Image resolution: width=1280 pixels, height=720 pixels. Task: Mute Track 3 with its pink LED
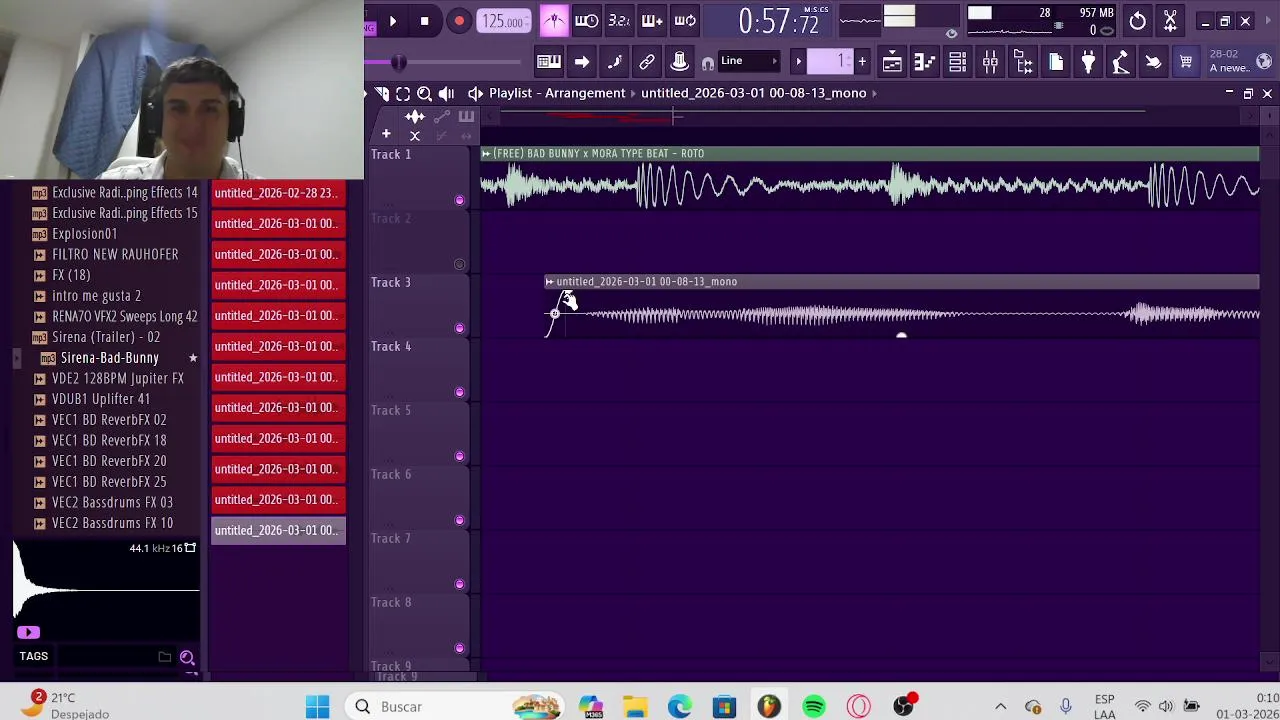coord(459,328)
